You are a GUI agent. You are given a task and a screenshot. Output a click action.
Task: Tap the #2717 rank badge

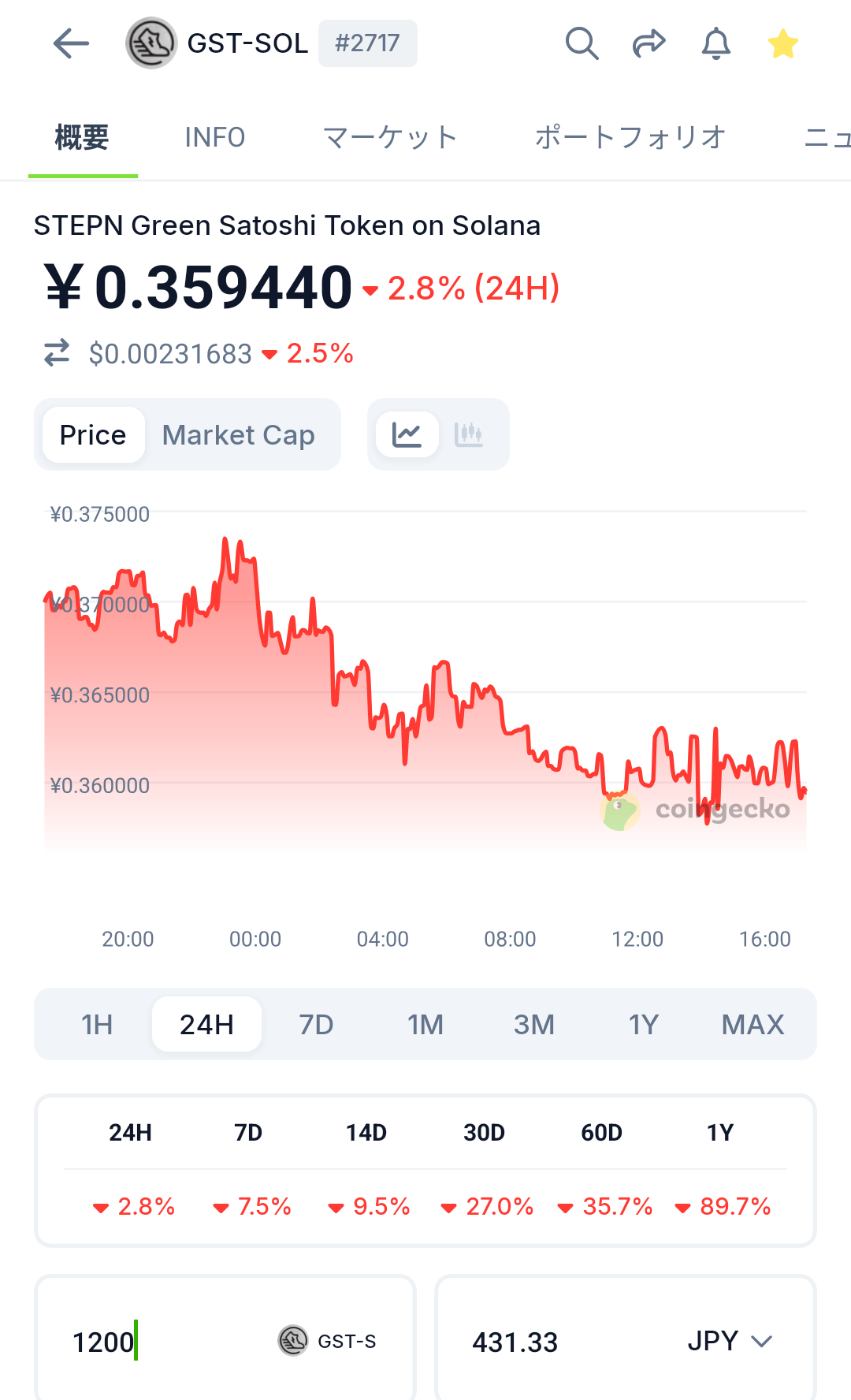pyautogui.click(x=367, y=43)
